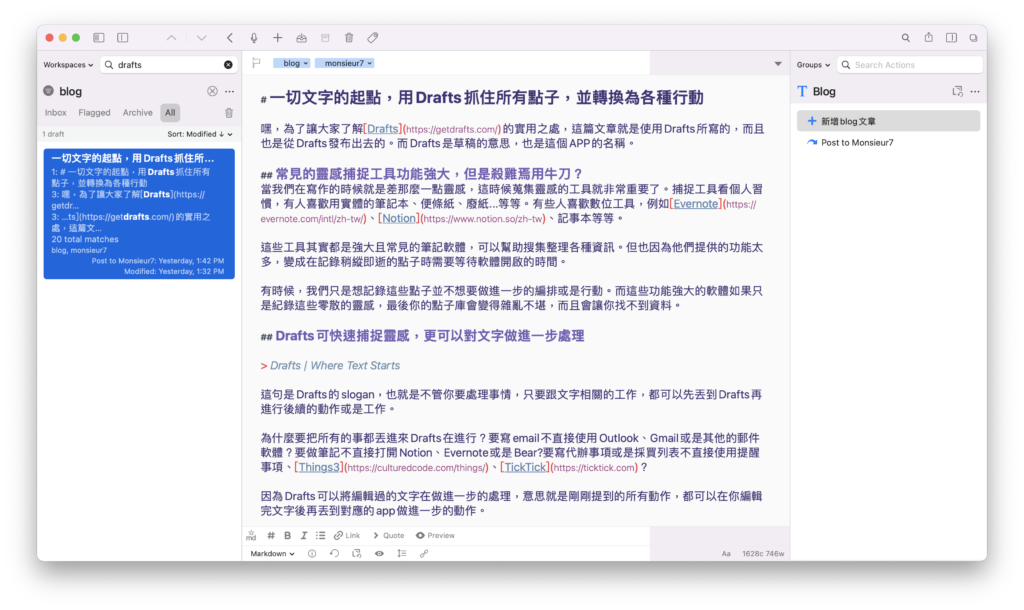The image size is (1024, 610).
Task: Open tag editing with the tag icon
Action: pos(372,37)
